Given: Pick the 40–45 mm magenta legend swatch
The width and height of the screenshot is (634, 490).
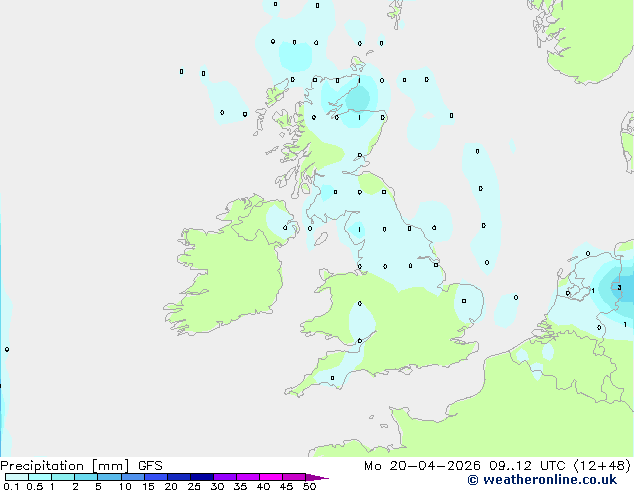Looking at the screenshot, I should click(x=271, y=477).
